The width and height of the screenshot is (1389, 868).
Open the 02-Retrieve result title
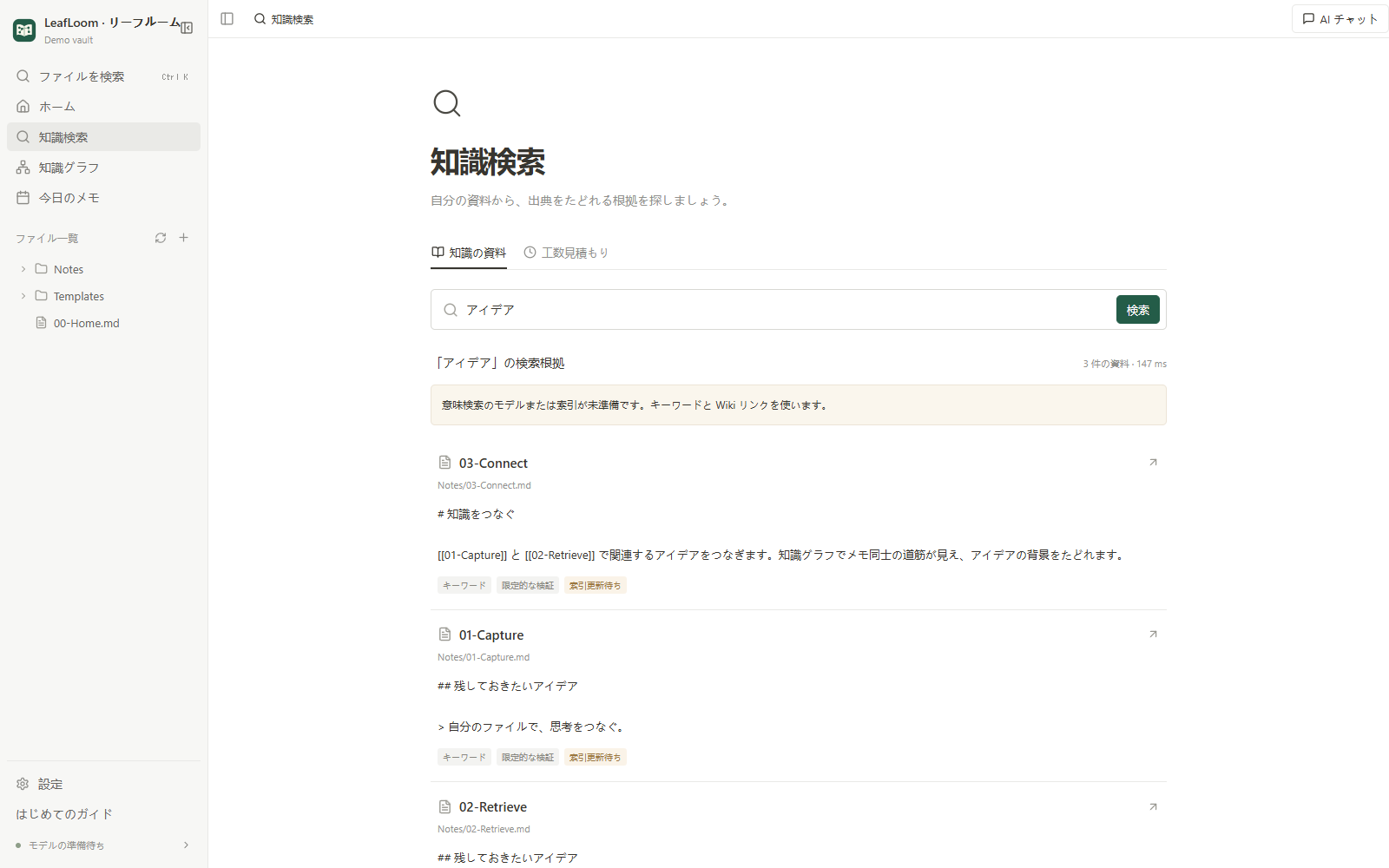pos(493,807)
